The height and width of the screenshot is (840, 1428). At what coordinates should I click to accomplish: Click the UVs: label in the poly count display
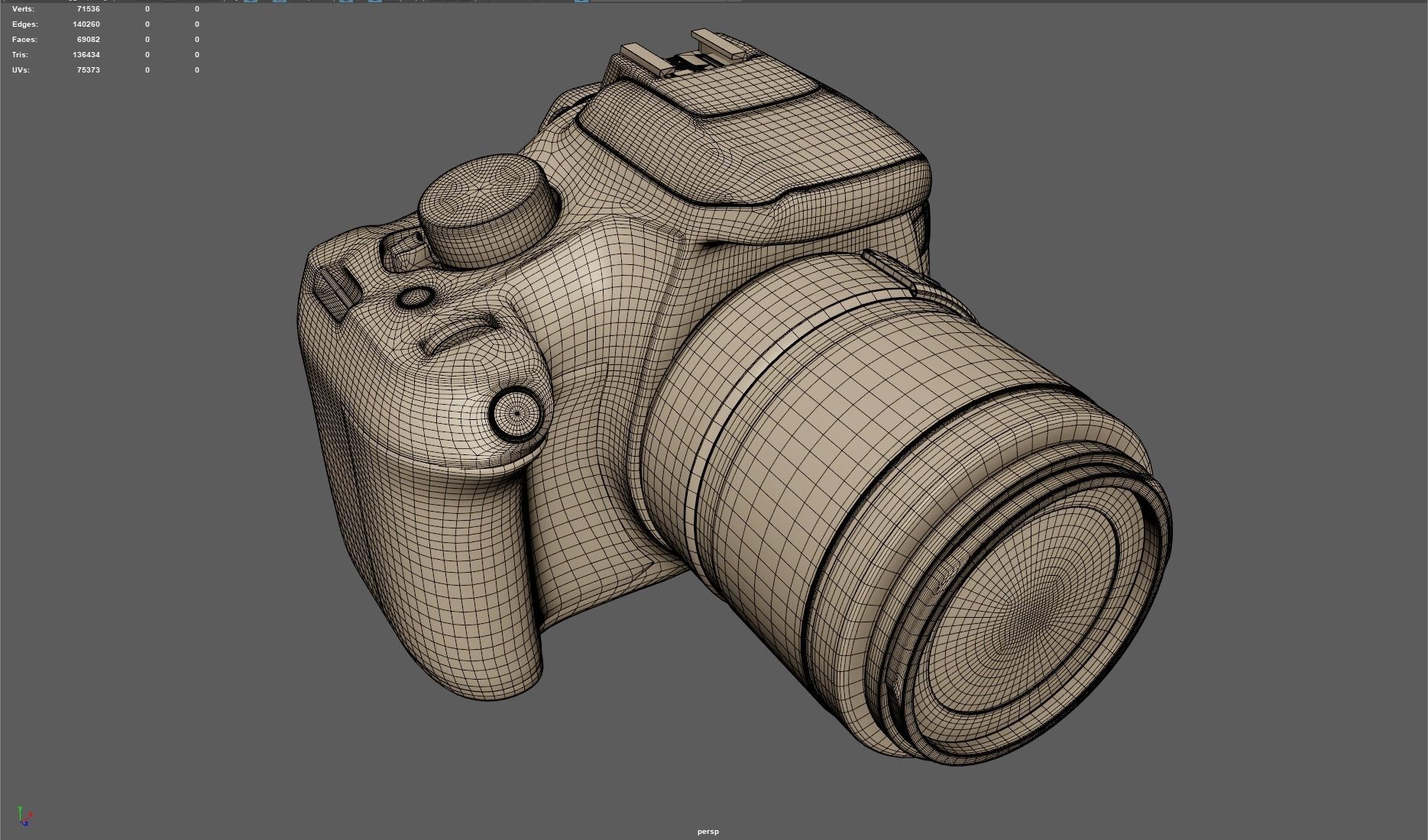tap(21, 70)
